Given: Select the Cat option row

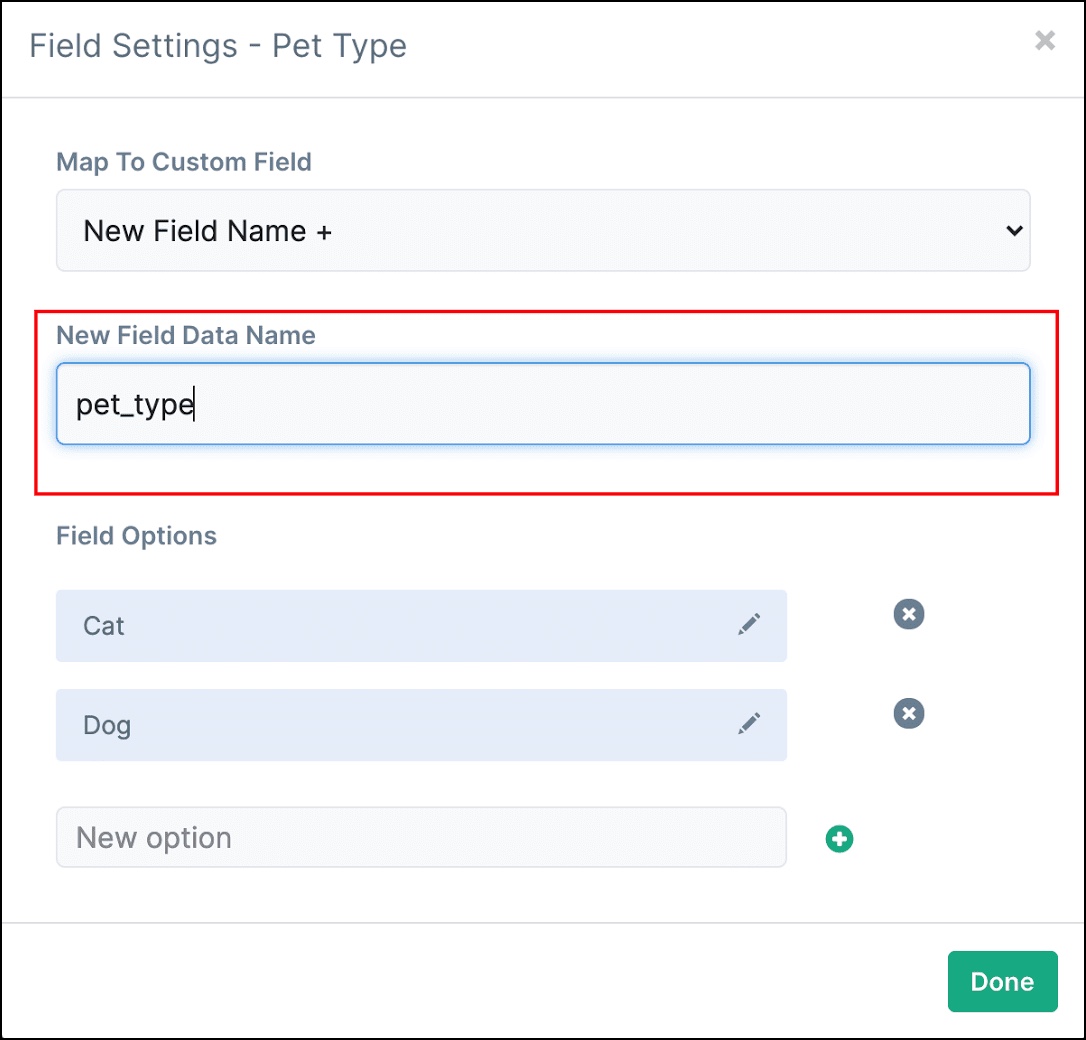Looking at the screenshot, I should point(421,626).
